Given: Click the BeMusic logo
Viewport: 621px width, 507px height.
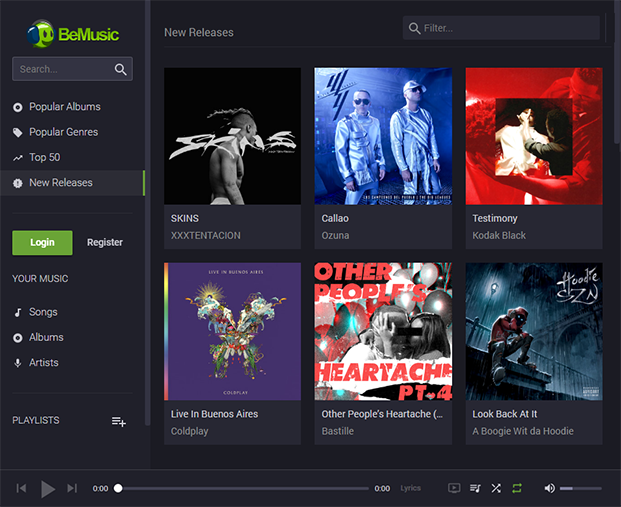Looking at the screenshot, I should [73, 34].
